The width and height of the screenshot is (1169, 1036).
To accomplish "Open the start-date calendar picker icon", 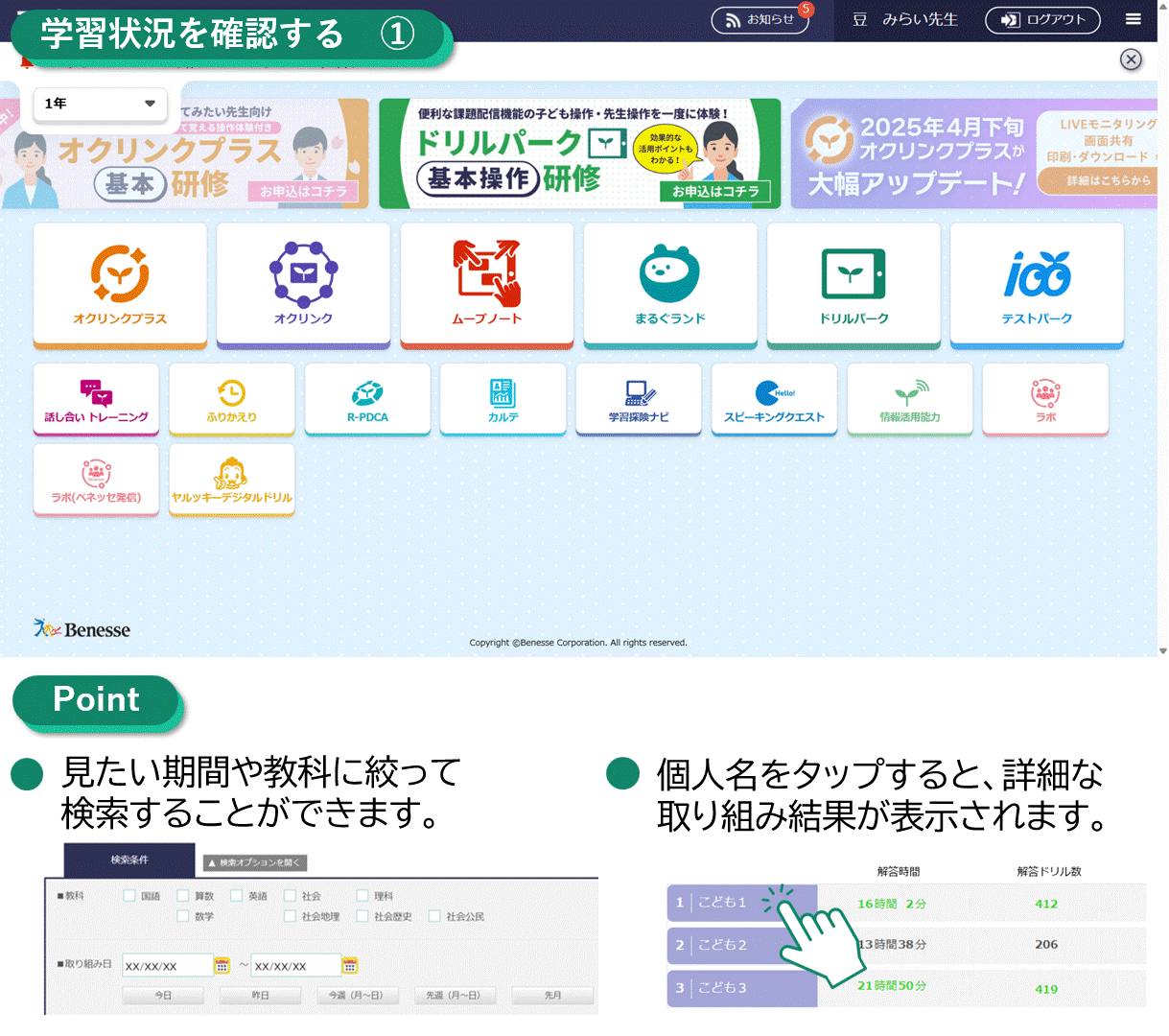I will (x=222, y=965).
